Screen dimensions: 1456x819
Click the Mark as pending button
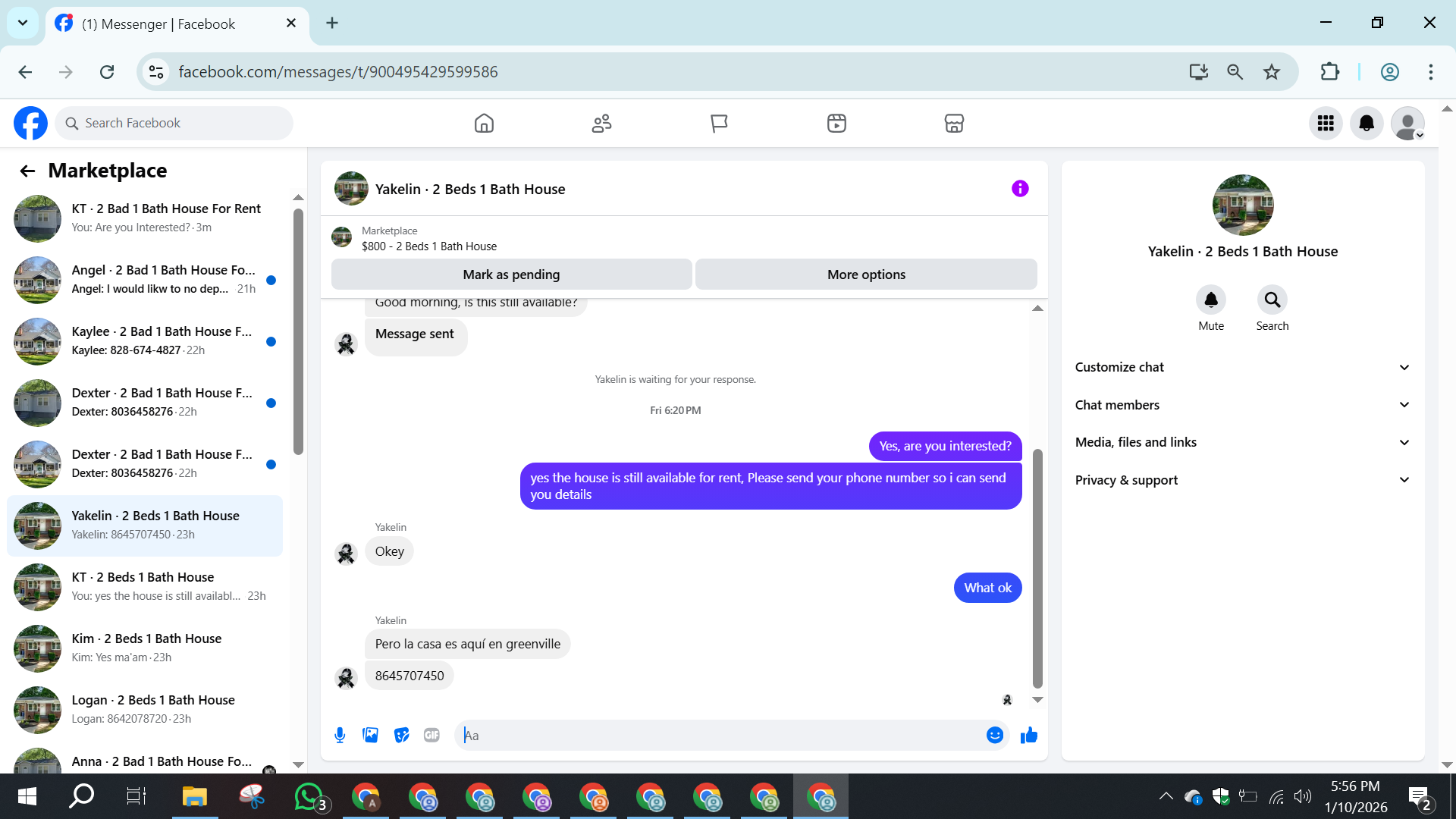pyautogui.click(x=511, y=275)
